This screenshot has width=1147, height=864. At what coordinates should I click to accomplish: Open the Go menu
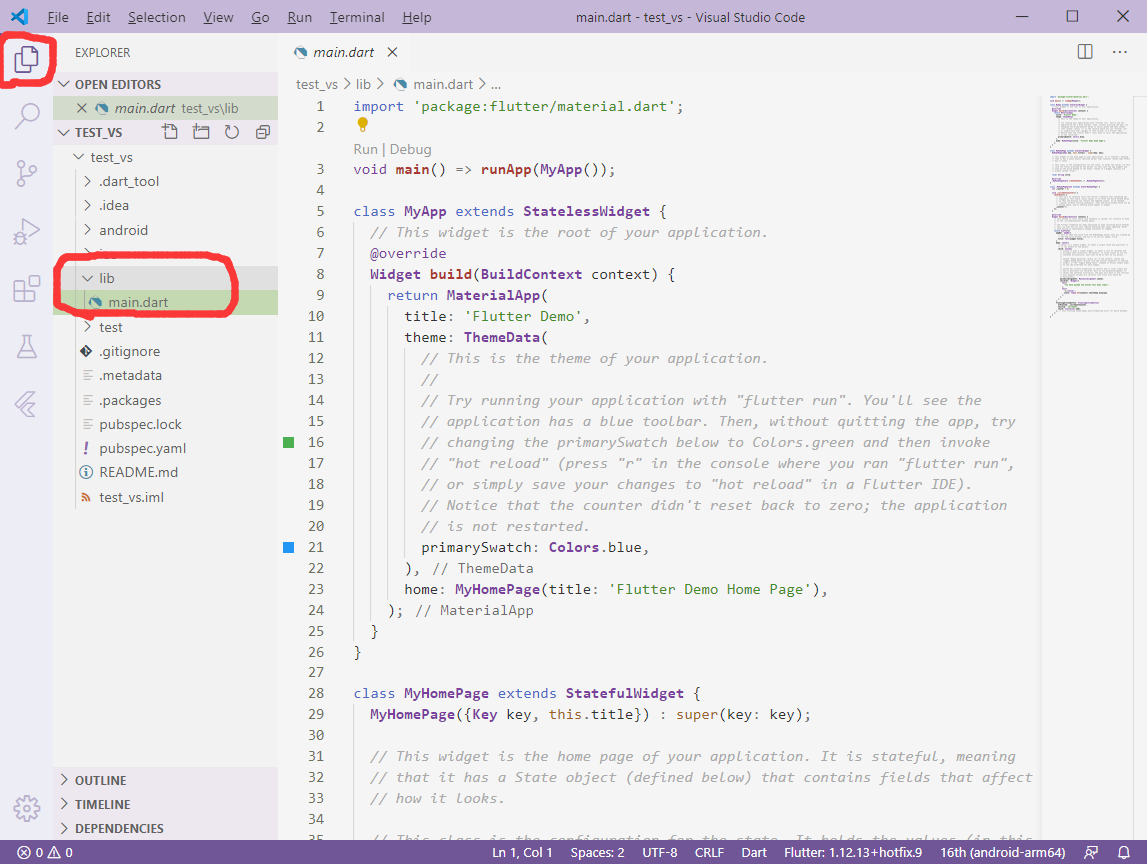point(260,17)
